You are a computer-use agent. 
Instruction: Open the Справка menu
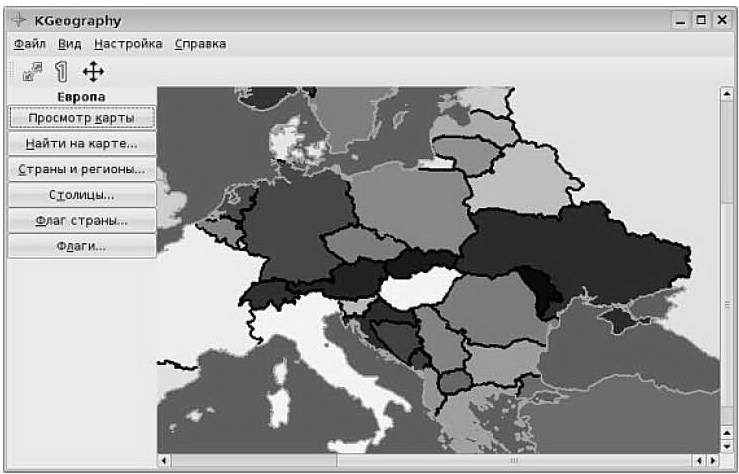coord(200,44)
